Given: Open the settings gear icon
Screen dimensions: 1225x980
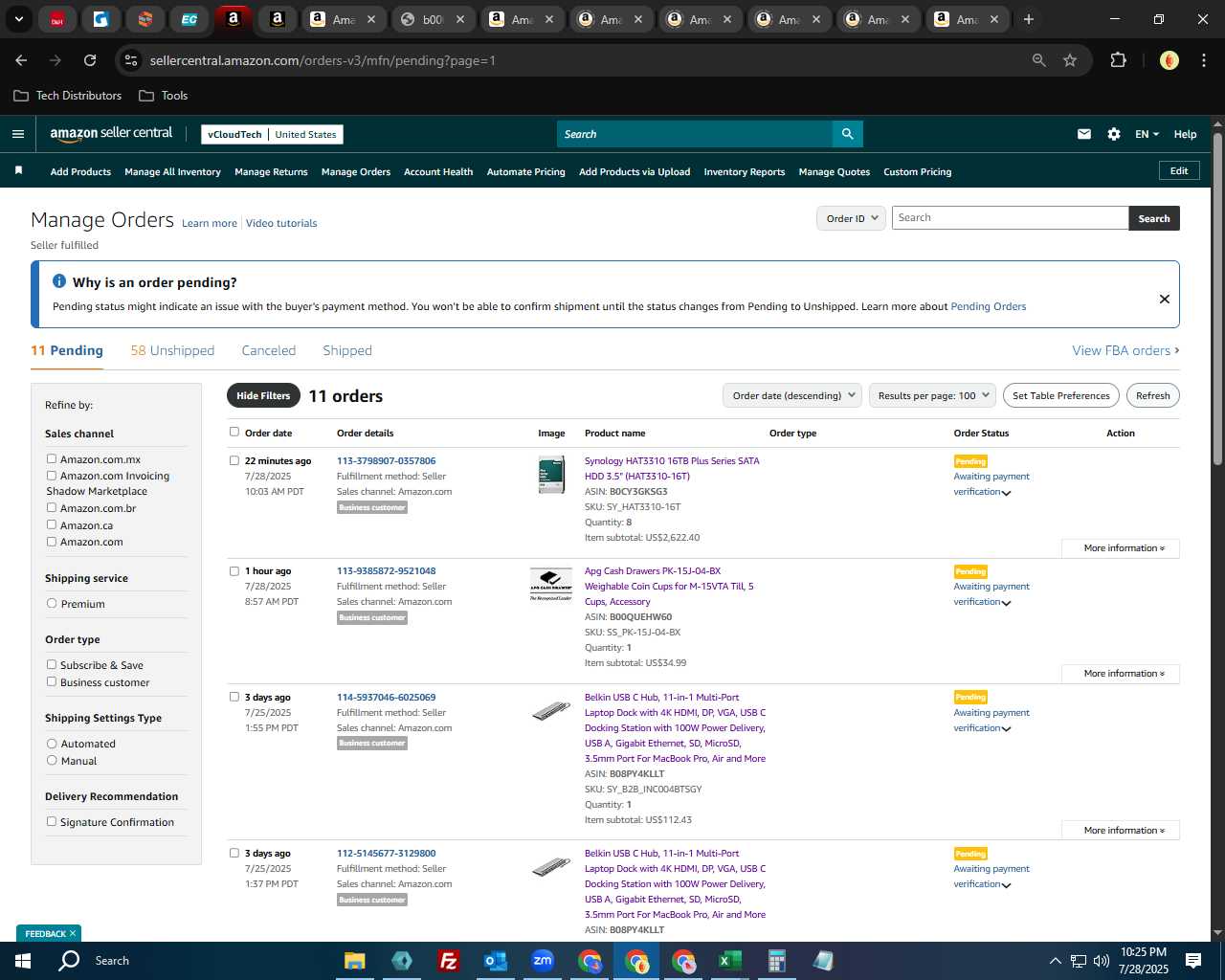Looking at the screenshot, I should (1114, 134).
